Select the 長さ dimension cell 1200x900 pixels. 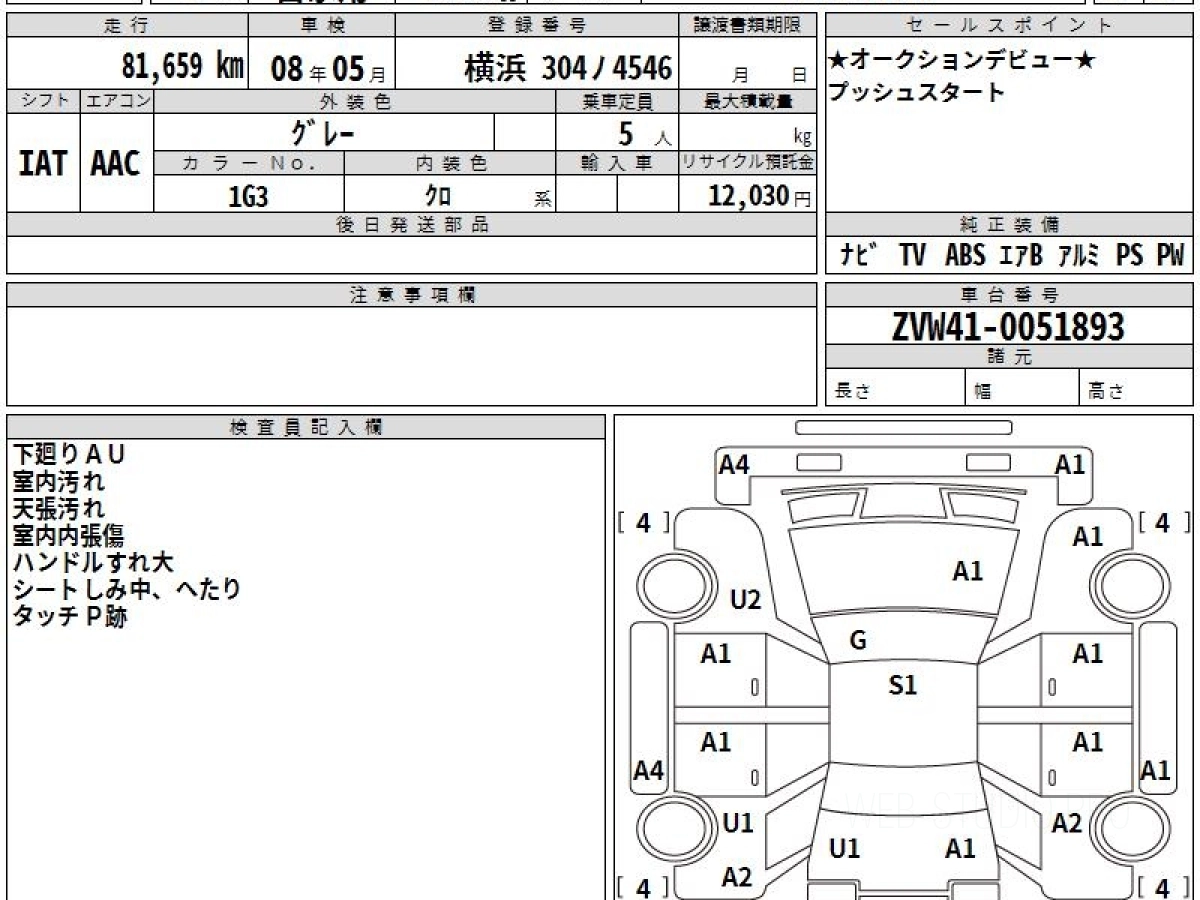click(896, 387)
